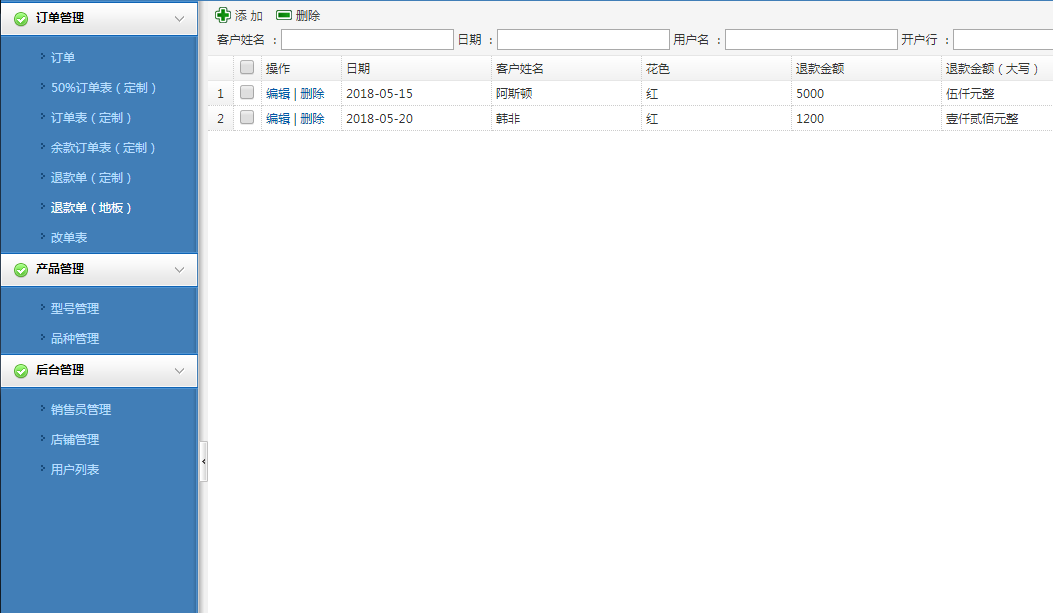
Task: Open 退款单（定制） menu item
Action: (91, 178)
